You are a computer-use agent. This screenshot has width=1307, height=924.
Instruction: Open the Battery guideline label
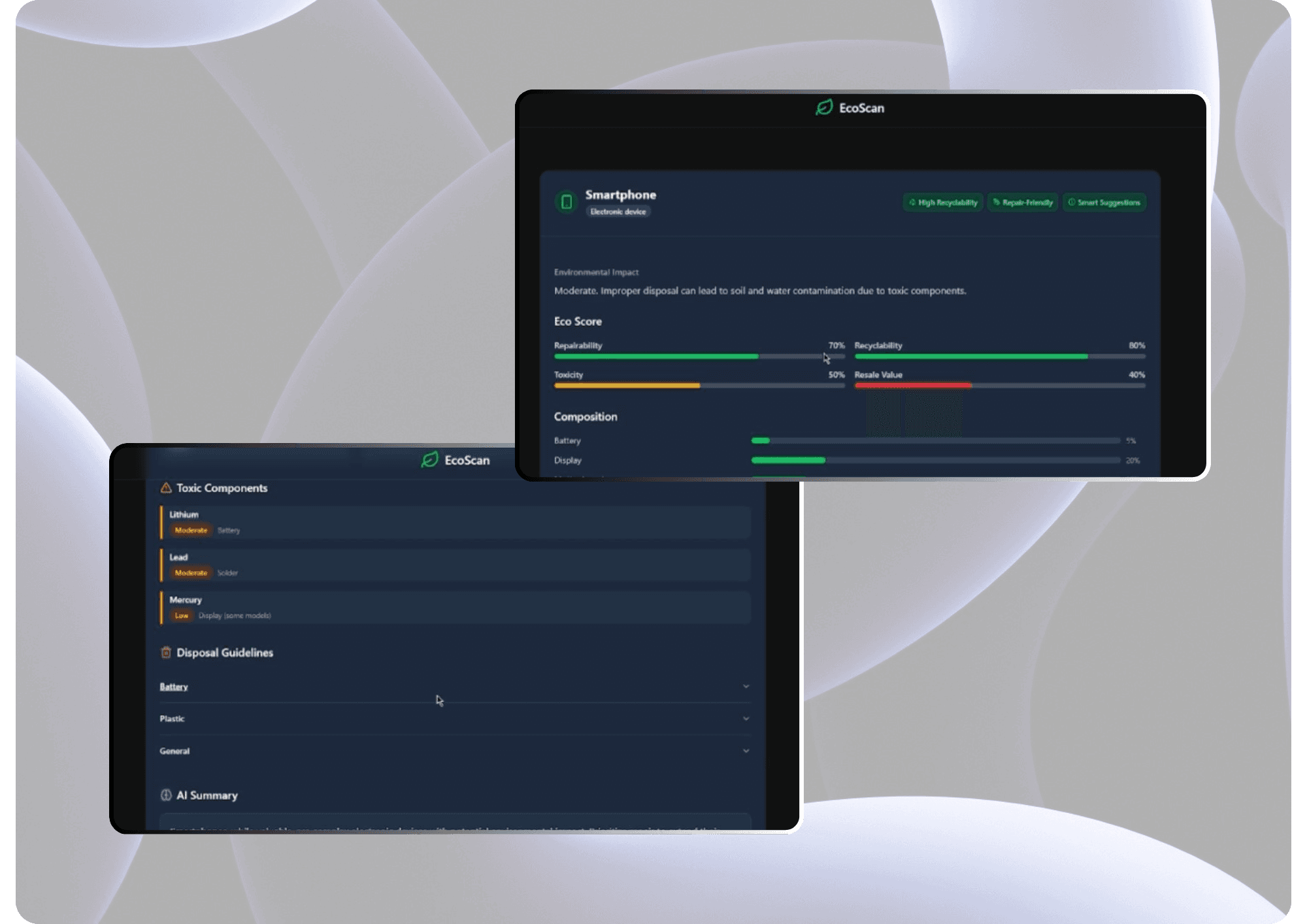pos(174,687)
